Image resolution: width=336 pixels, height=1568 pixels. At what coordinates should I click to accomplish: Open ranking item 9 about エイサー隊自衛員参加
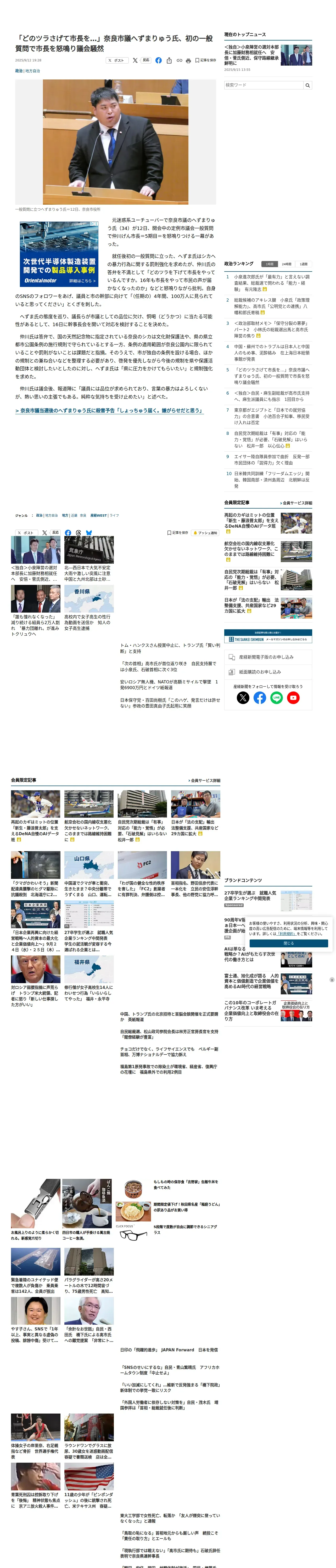point(271,460)
